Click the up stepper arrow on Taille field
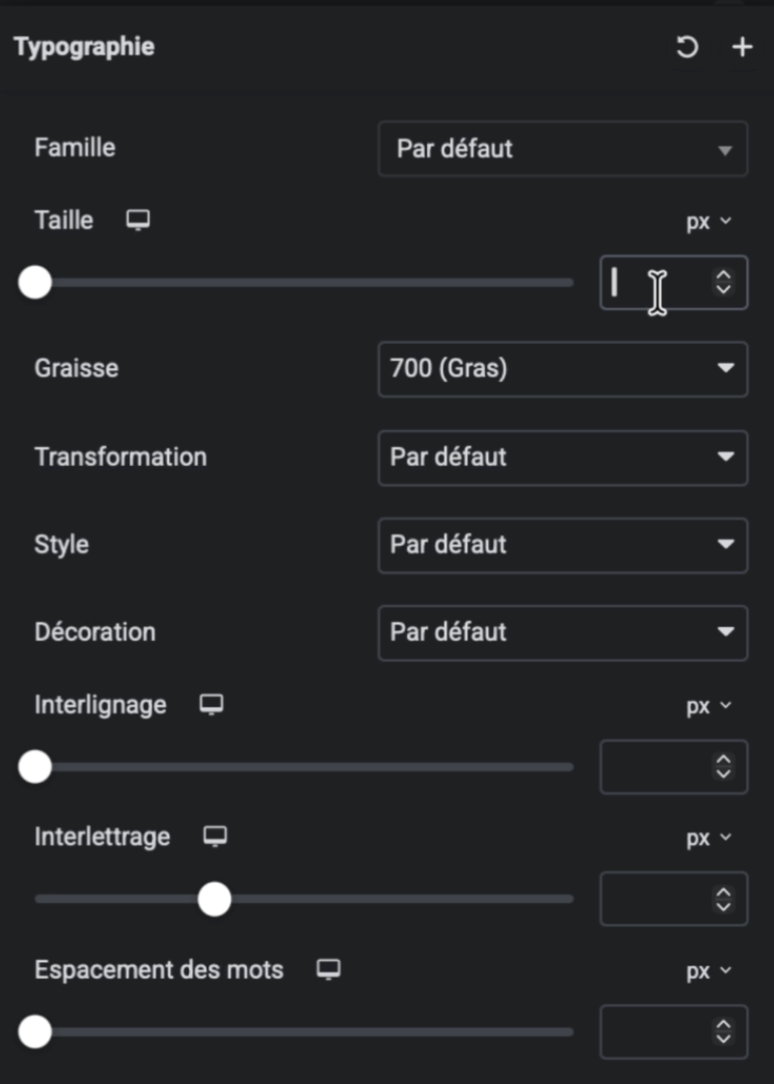 (x=722, y=274)
